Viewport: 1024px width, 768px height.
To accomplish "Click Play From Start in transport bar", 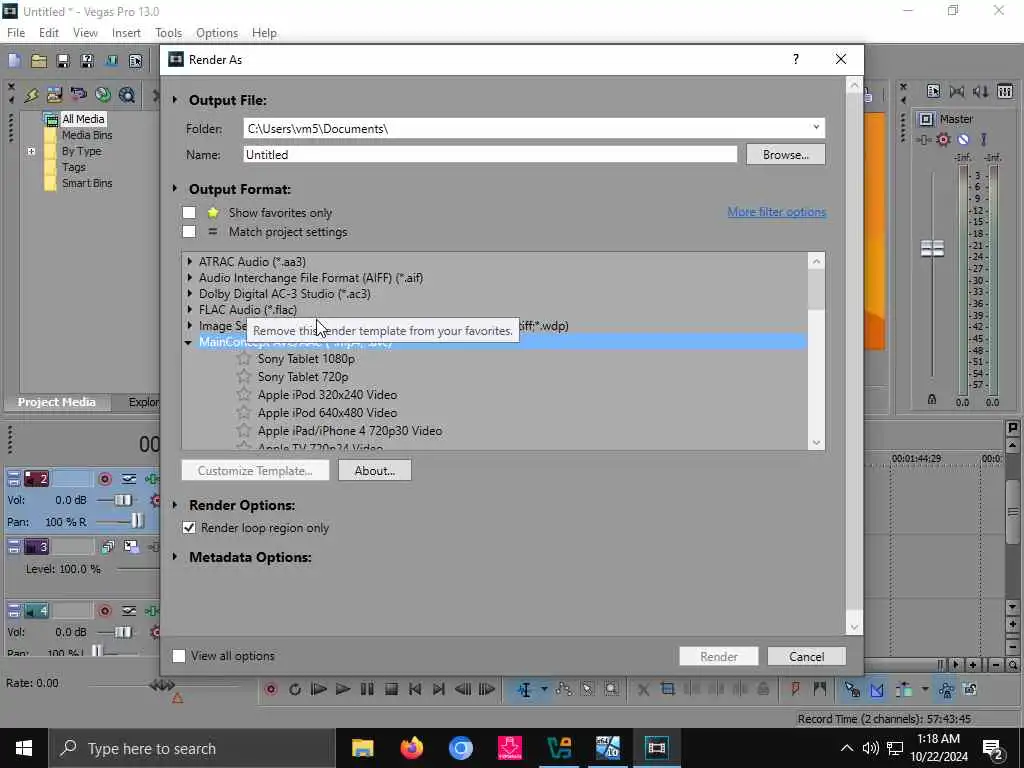I will click(x=319, y=689).
